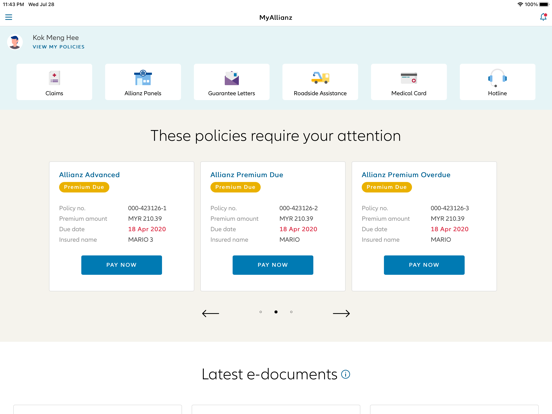Select third carousel page dot
552x414 pixels.
(x=291, y=312)
